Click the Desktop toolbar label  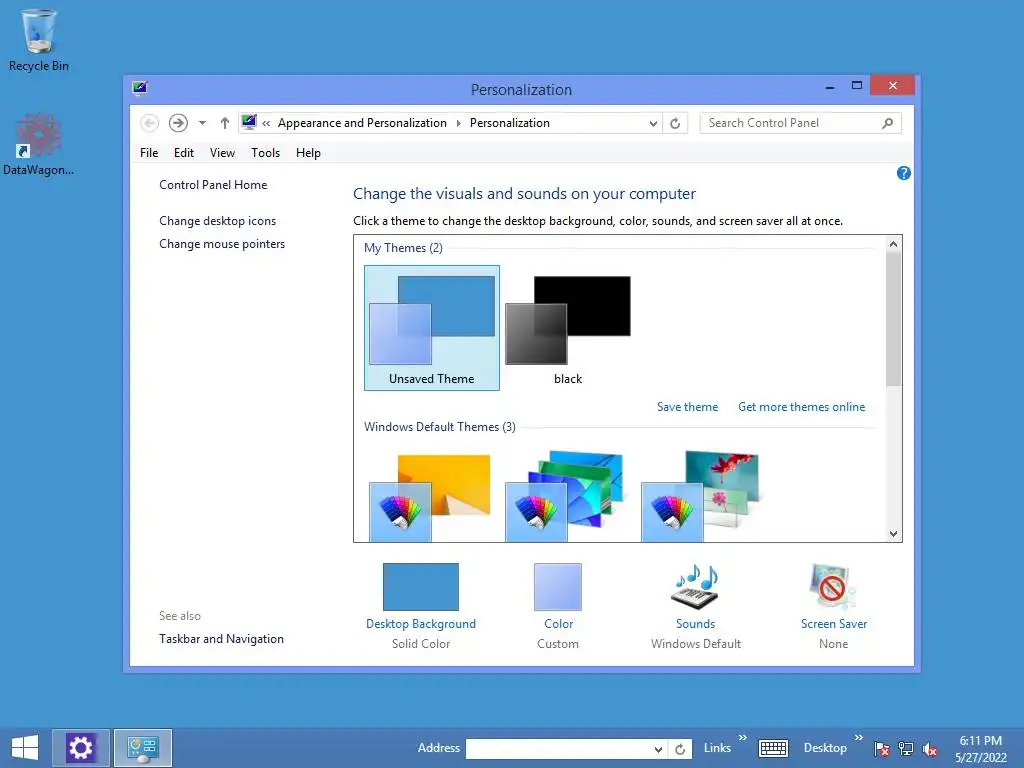coord(825,748)
